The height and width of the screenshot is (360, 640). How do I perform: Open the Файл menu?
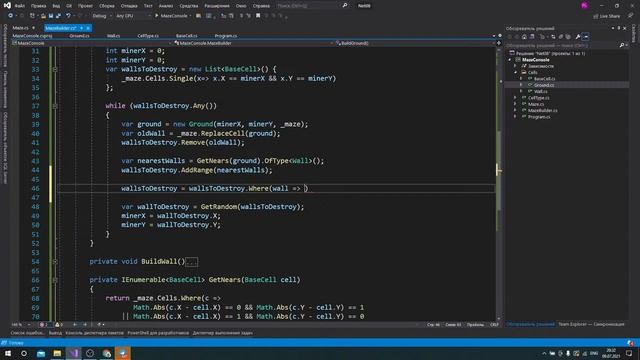pyautogui.click(x=20, y=6)
